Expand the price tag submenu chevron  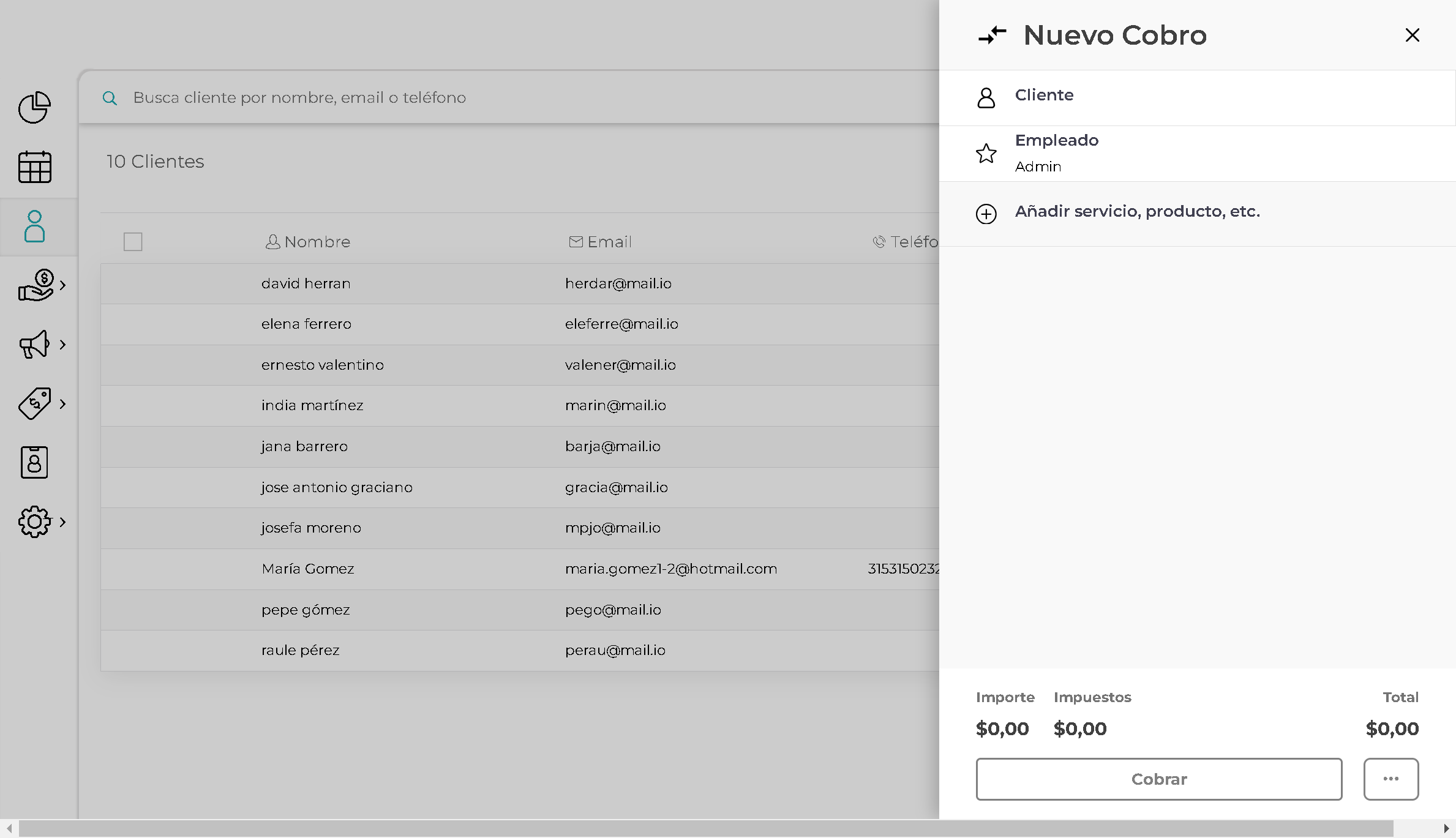pyautogui.click(x=62, y=403)
